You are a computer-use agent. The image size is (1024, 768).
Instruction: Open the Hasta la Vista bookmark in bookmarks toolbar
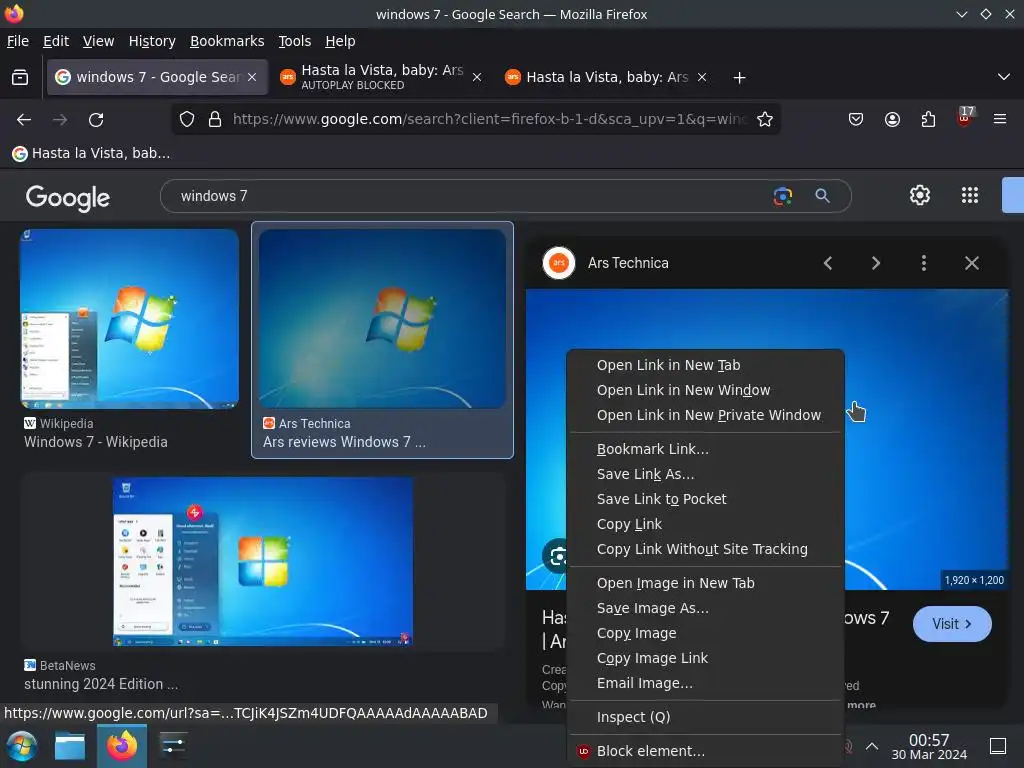91,153
